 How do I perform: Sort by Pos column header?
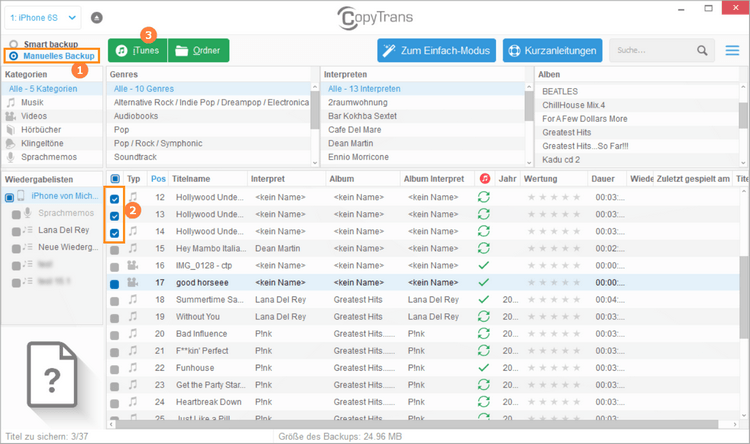158,178
